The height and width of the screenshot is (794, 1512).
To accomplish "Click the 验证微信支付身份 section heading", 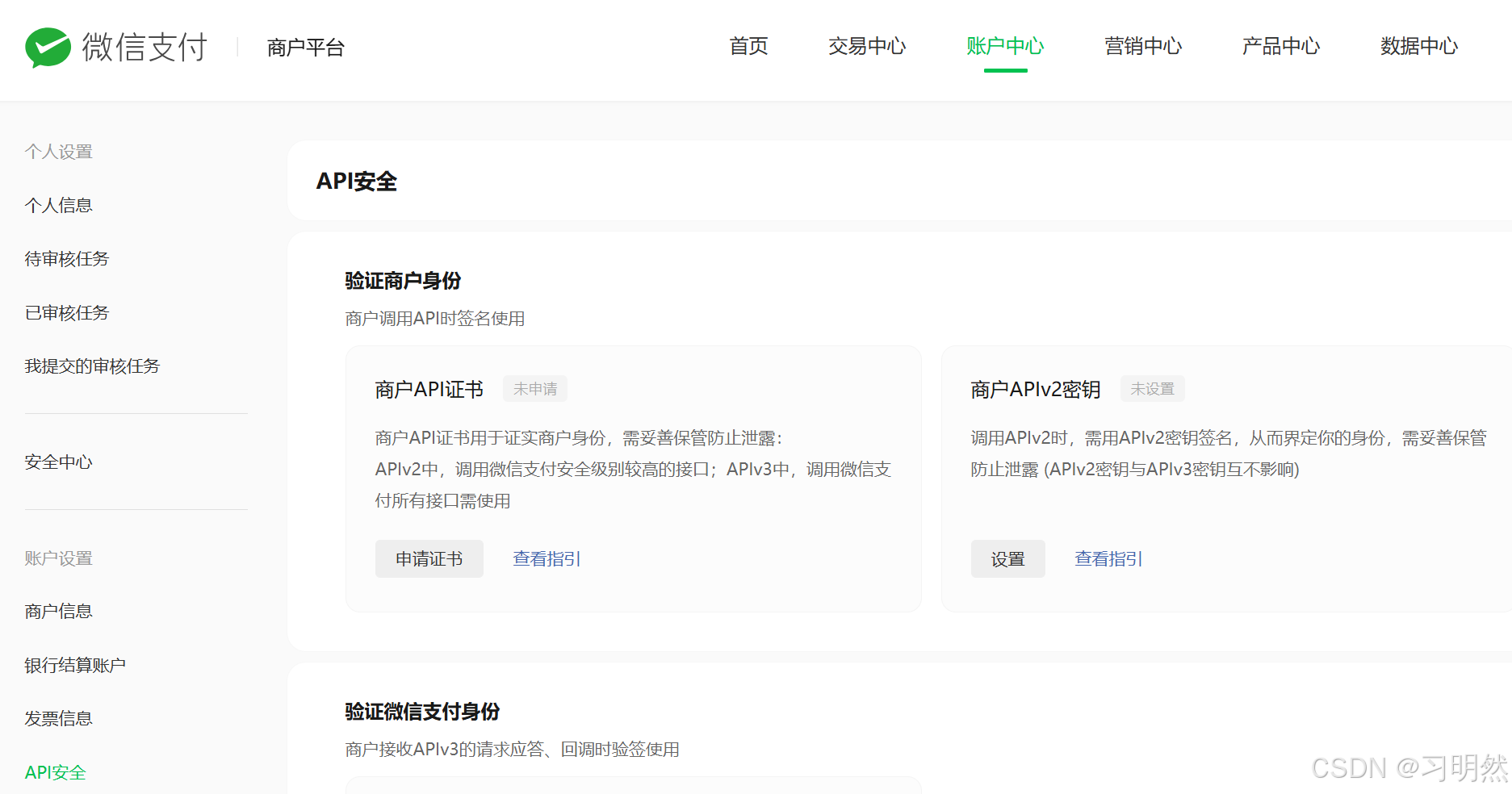I will pos(422,712).
